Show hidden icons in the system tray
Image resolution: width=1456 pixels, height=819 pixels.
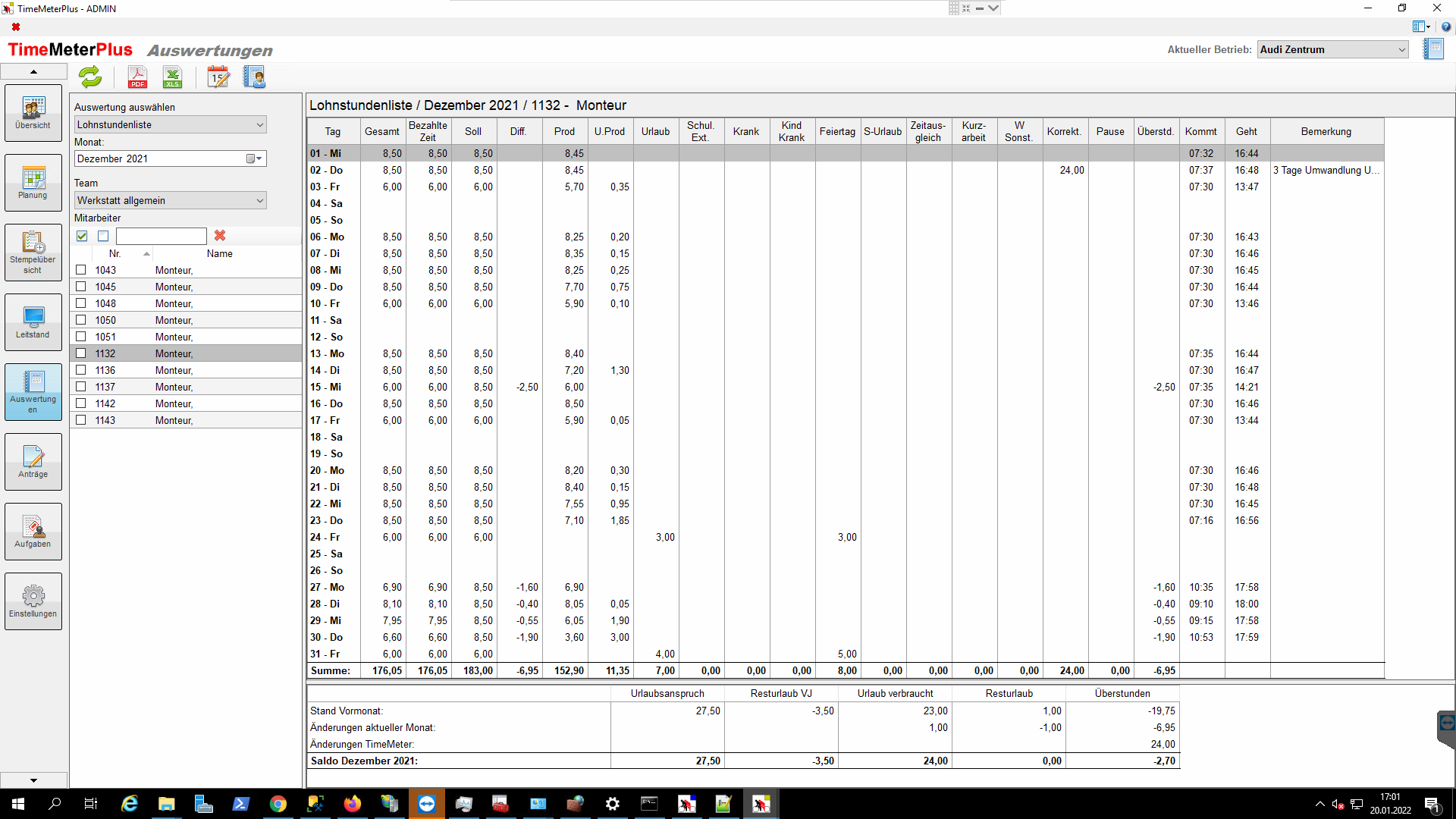pyautogui.click(x=1320, y=804)
